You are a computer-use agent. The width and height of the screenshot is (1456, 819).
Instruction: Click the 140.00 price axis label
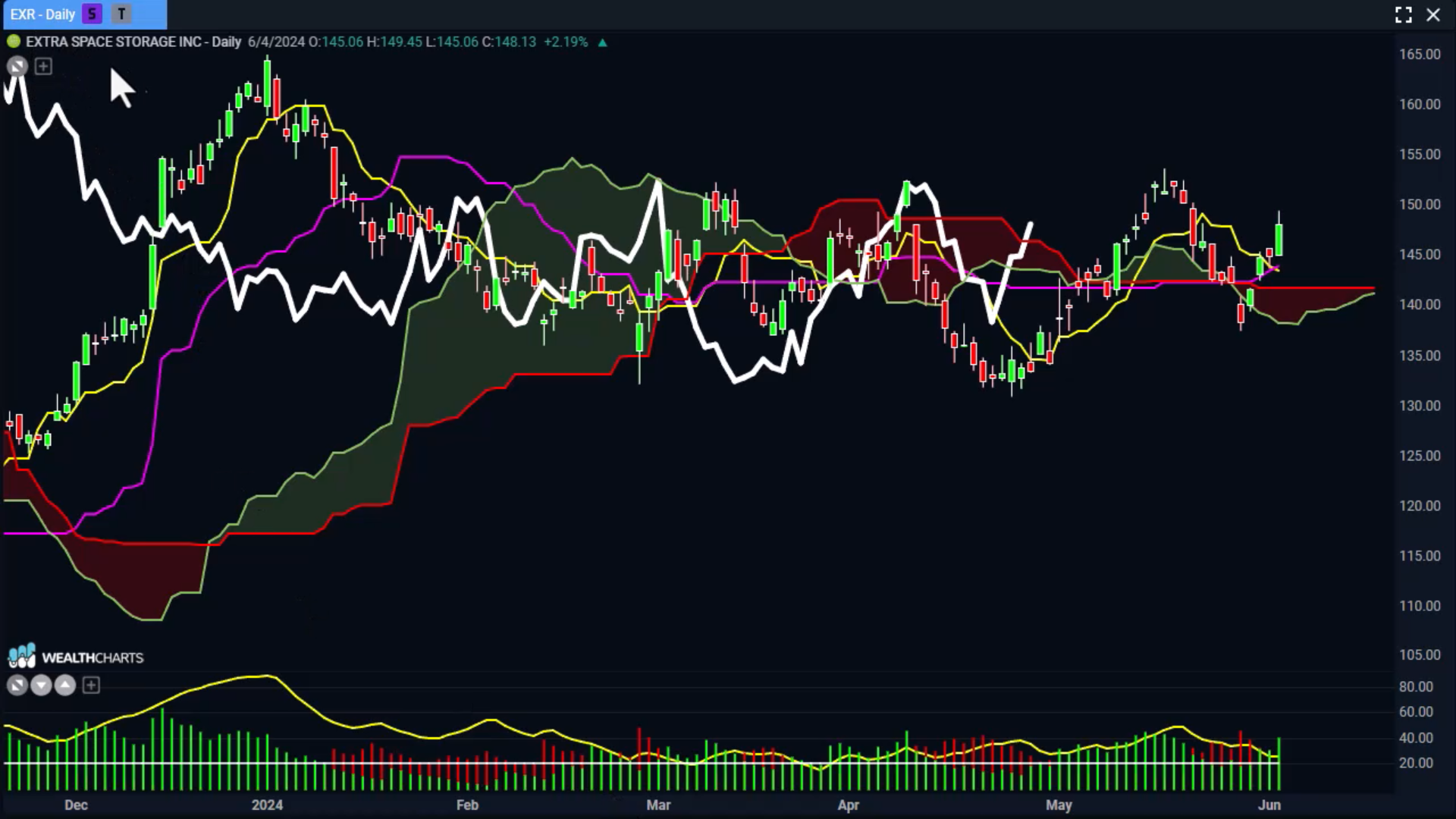click(1420, 305)
